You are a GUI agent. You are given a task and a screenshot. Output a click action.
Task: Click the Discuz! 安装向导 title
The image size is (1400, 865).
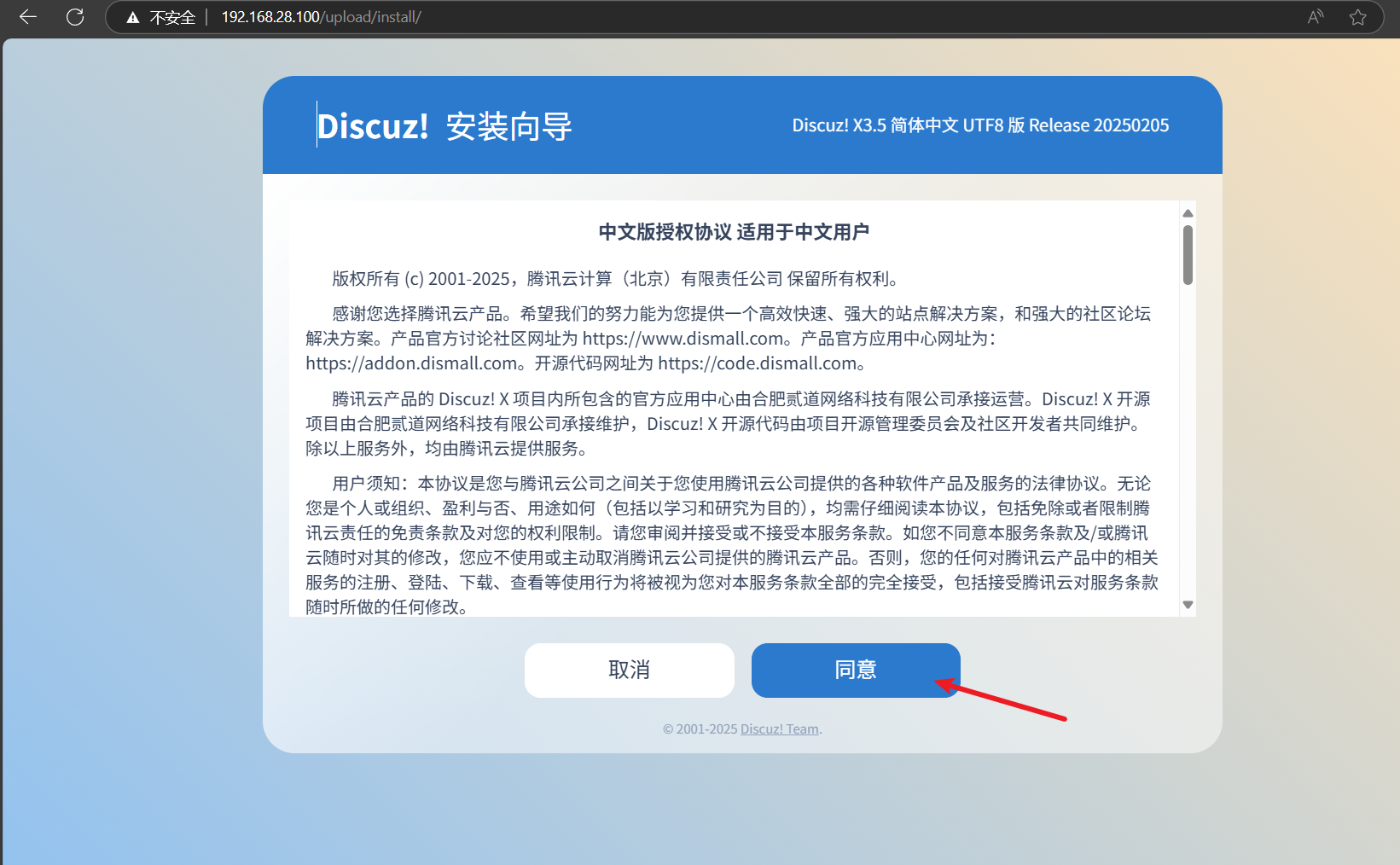coord(444,126)
